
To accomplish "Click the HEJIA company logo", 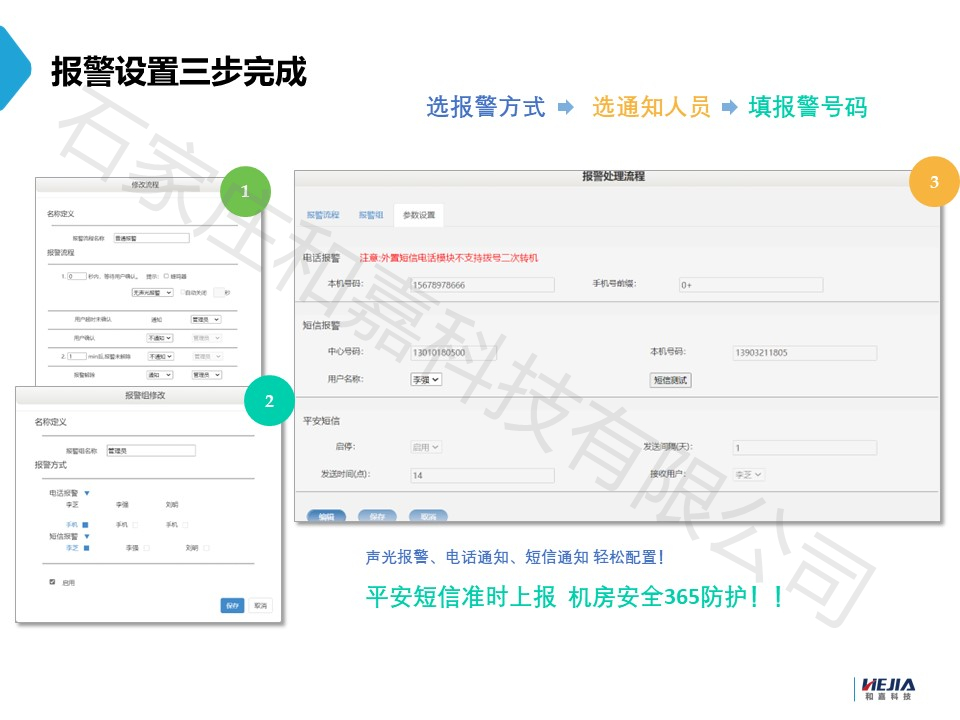I will (x=883, y=689).
